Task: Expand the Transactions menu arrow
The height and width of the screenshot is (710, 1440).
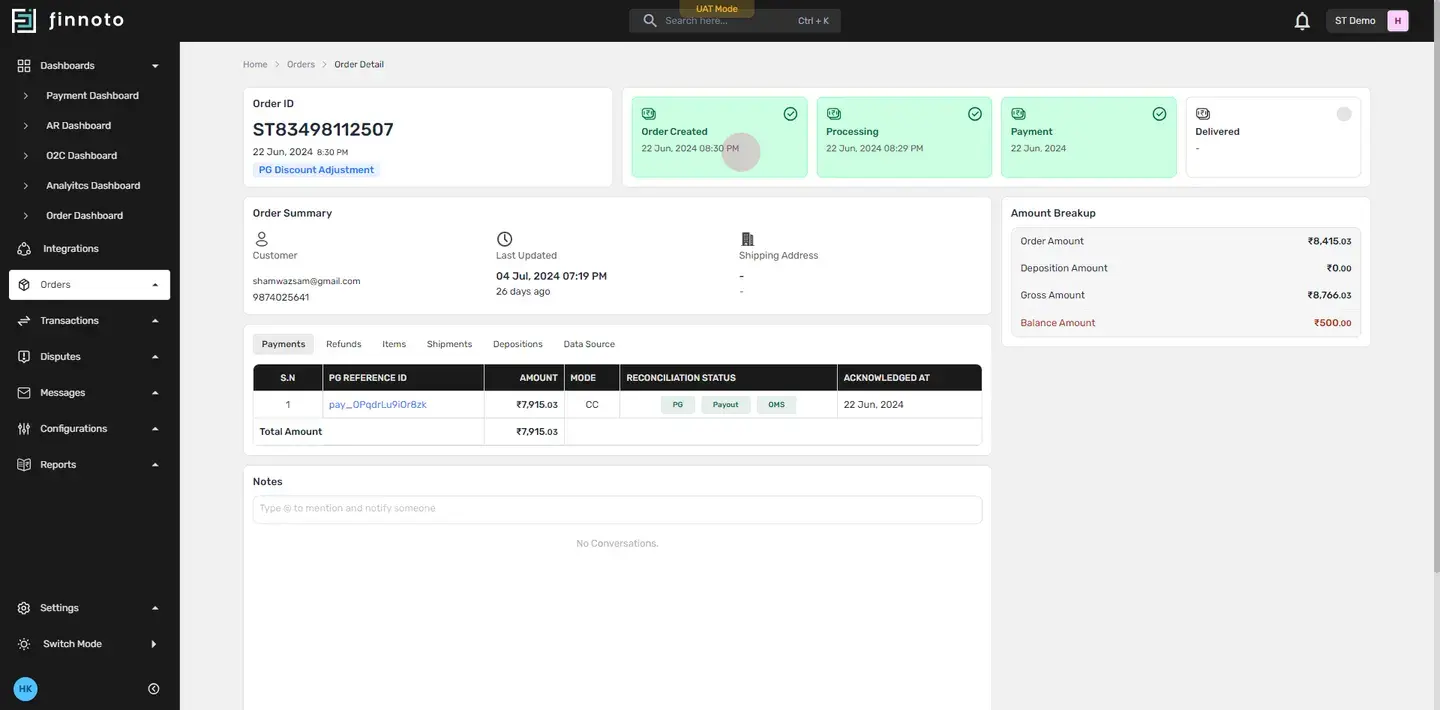Action: pos(155,321)
